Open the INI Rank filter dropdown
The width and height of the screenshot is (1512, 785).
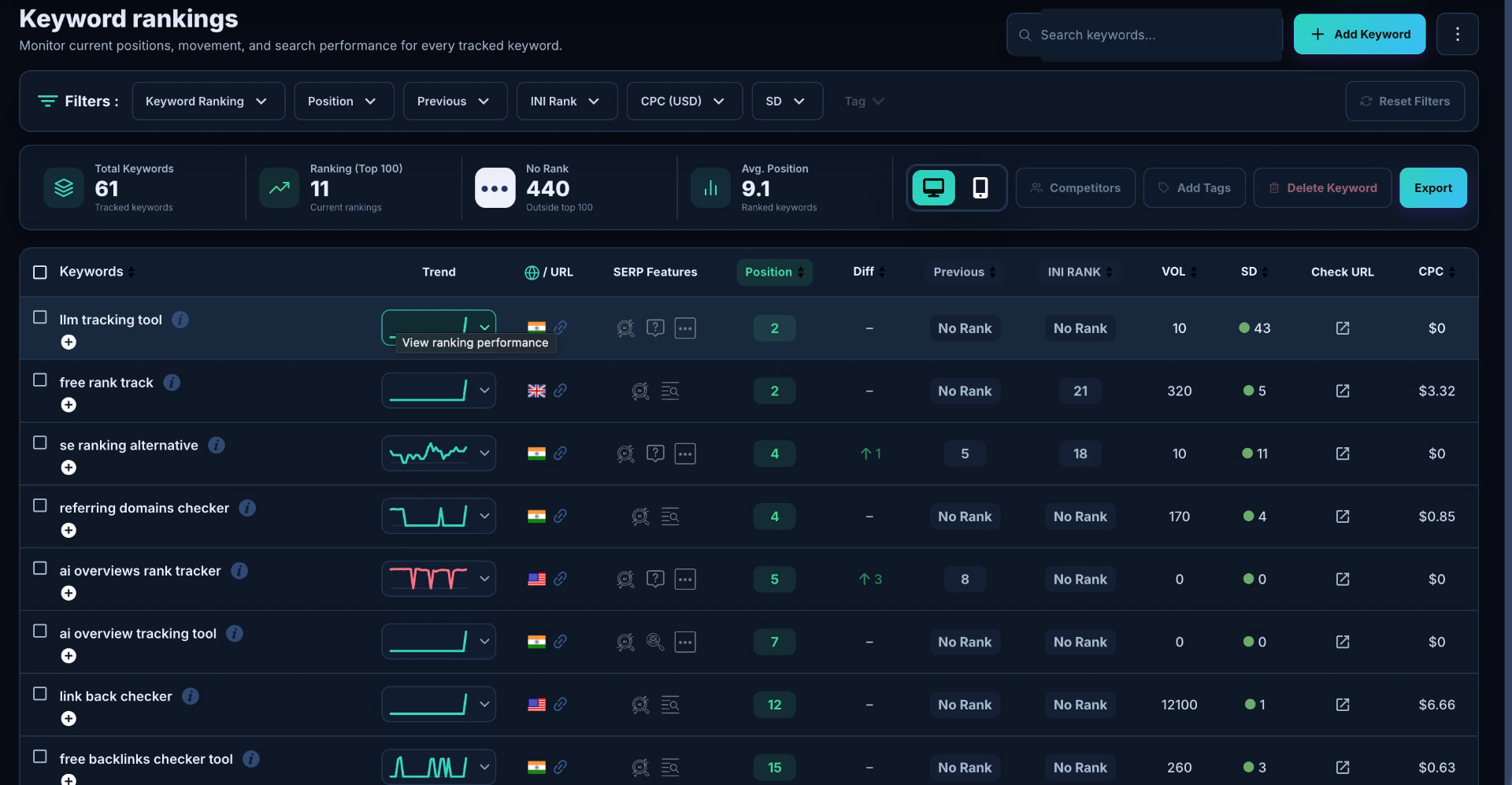566,101
